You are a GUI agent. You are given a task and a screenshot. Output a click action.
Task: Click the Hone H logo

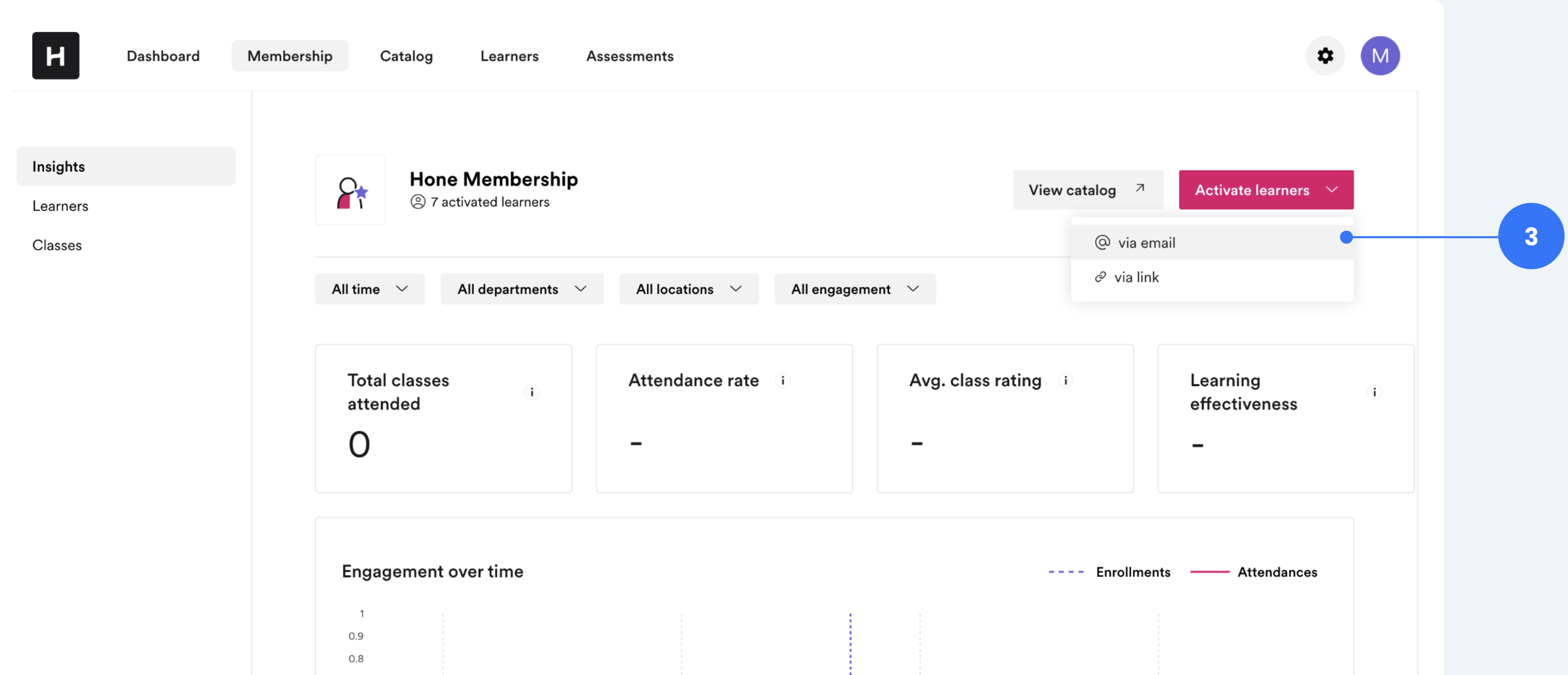click(x=55, y=55)
